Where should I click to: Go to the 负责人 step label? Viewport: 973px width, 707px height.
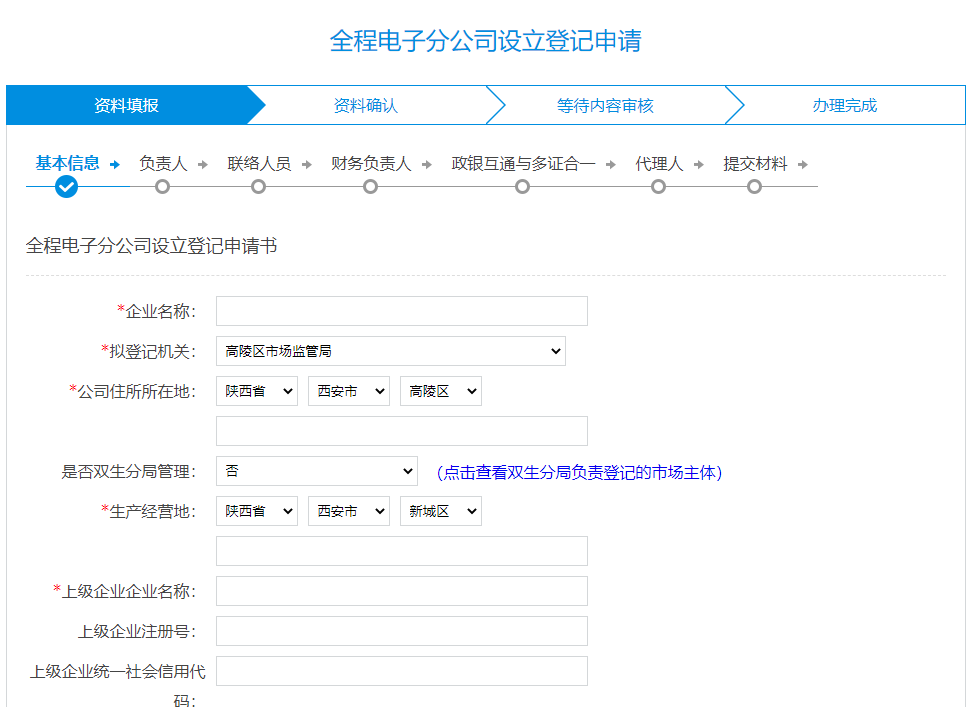[x=163, y=164]
